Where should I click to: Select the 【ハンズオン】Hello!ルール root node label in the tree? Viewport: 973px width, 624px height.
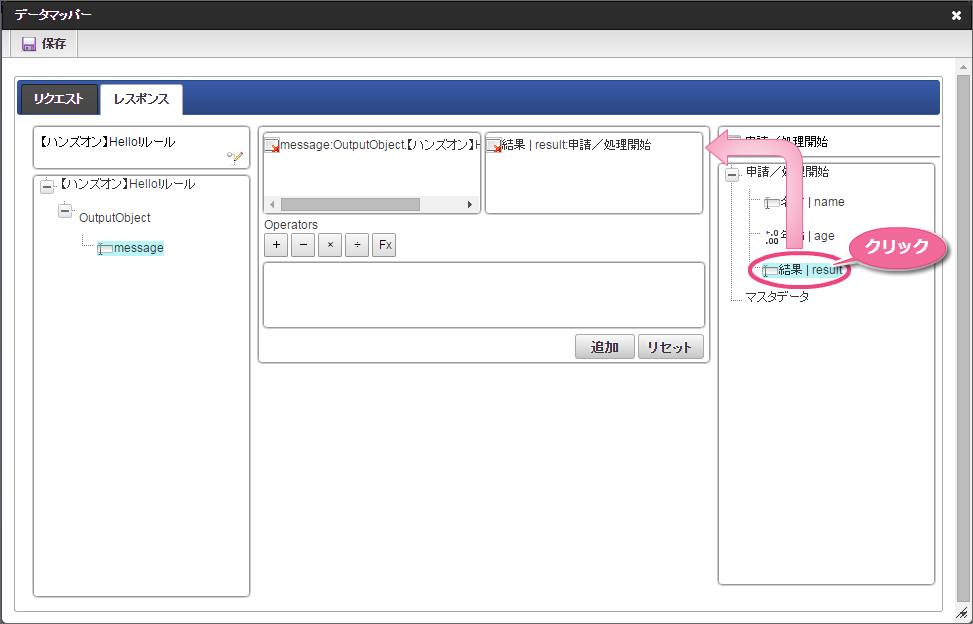pyautogui.click(x=127, y=184)
